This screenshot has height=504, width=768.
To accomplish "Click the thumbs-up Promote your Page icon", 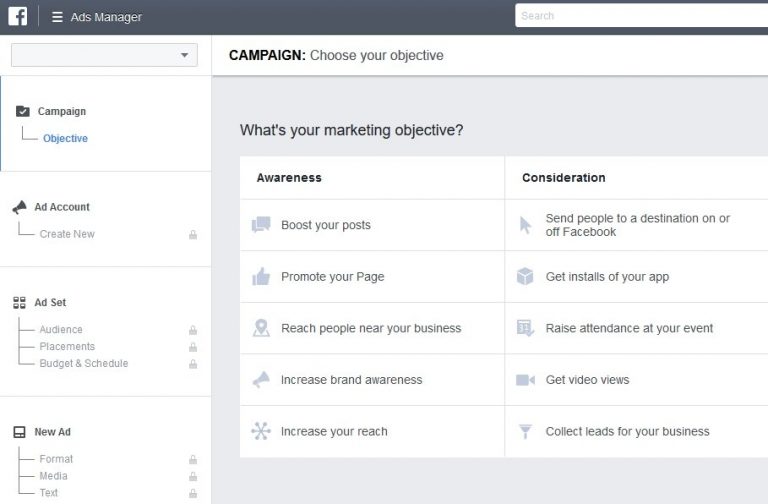I will [x=261, y=276].
